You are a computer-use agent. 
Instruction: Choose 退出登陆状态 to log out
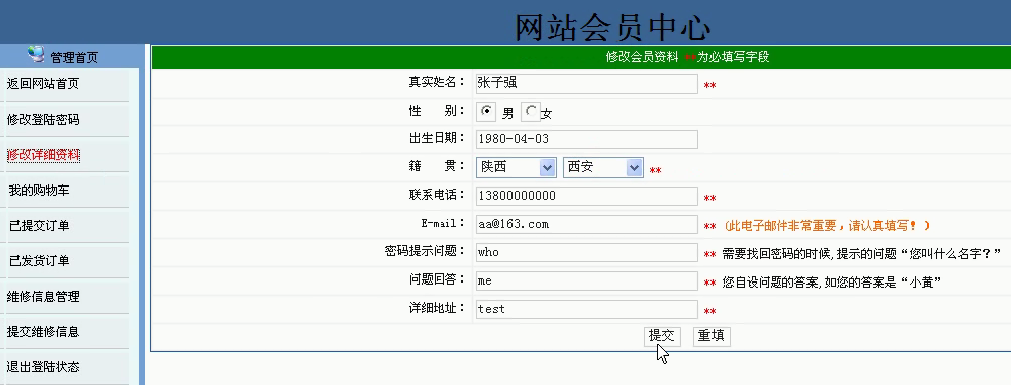pyautogui.click(x=43, y=367)
